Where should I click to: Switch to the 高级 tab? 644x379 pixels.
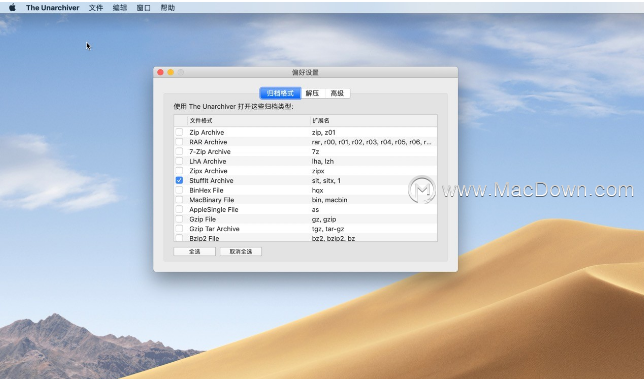(x=337, y=93)
